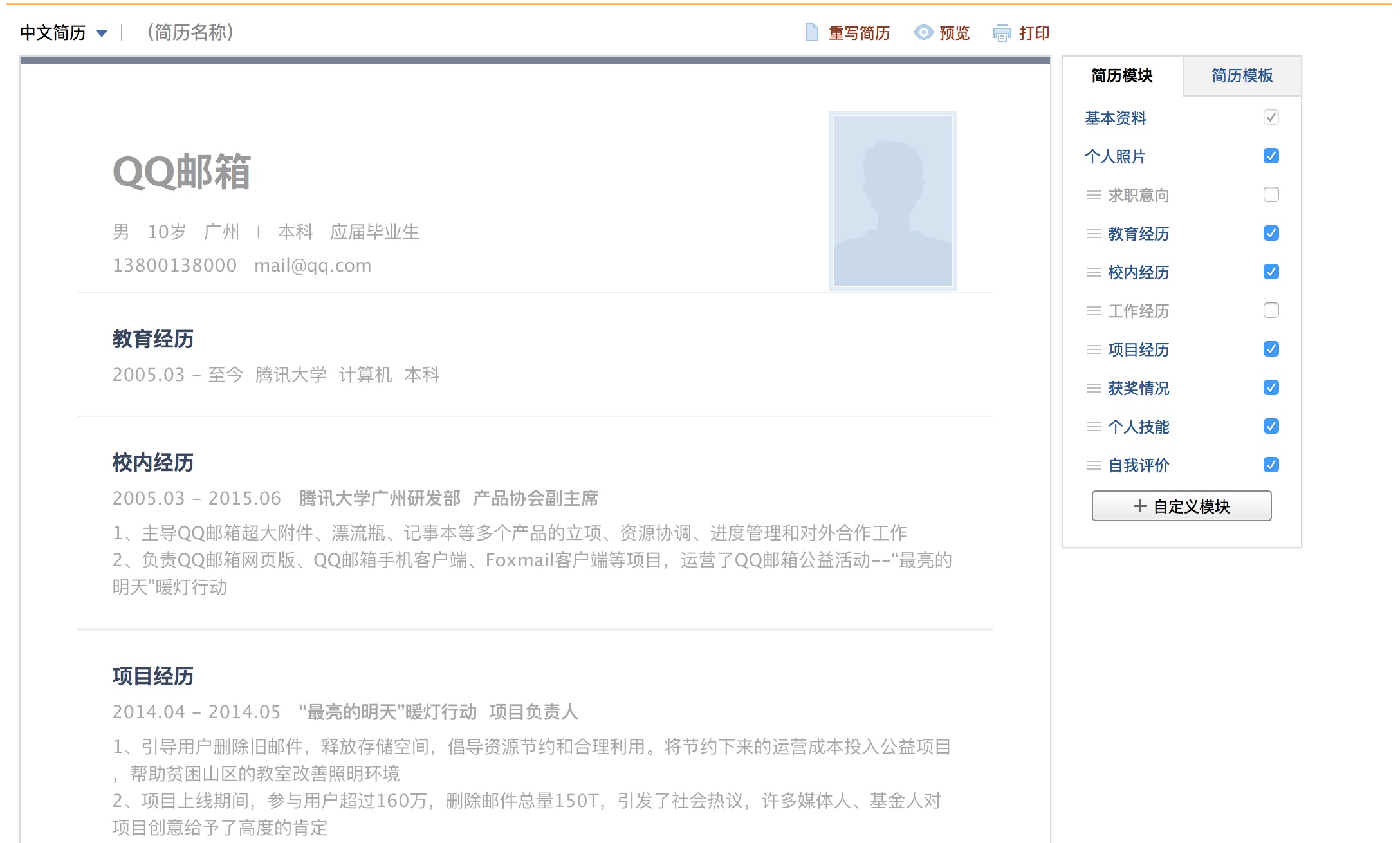Click the profile photo placeholder

coord(892,201)
